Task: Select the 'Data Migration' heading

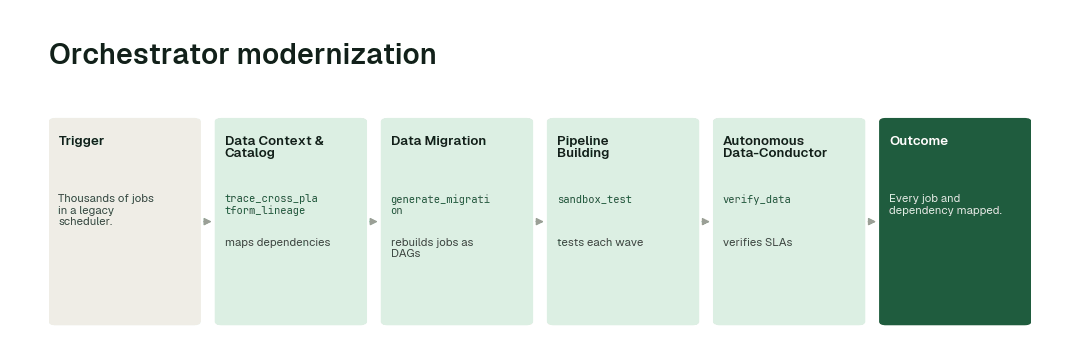Action: 438,140
